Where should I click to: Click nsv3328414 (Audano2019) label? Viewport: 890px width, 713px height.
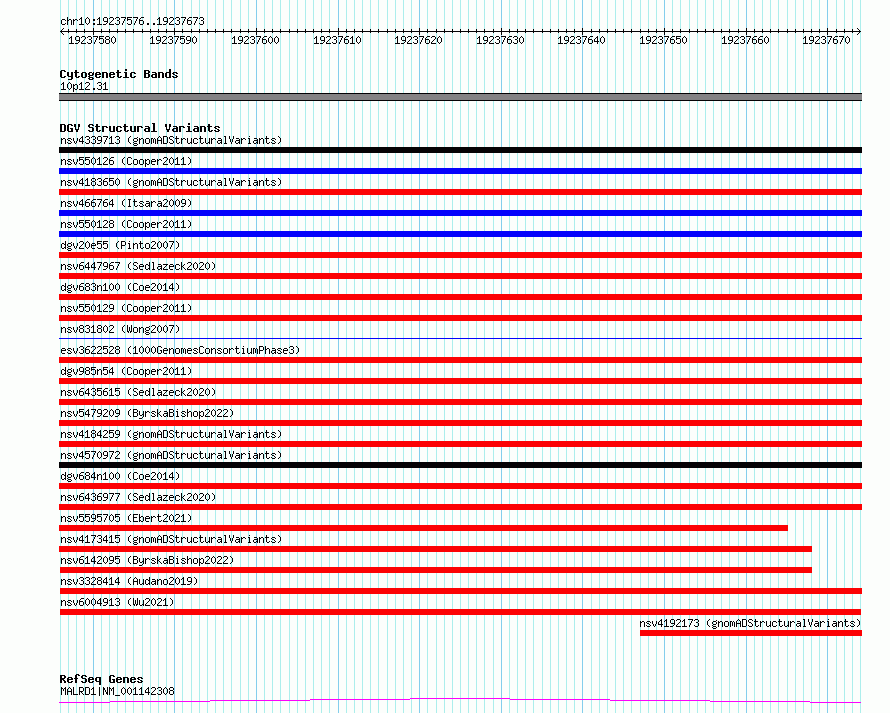[x=129, y=581]
